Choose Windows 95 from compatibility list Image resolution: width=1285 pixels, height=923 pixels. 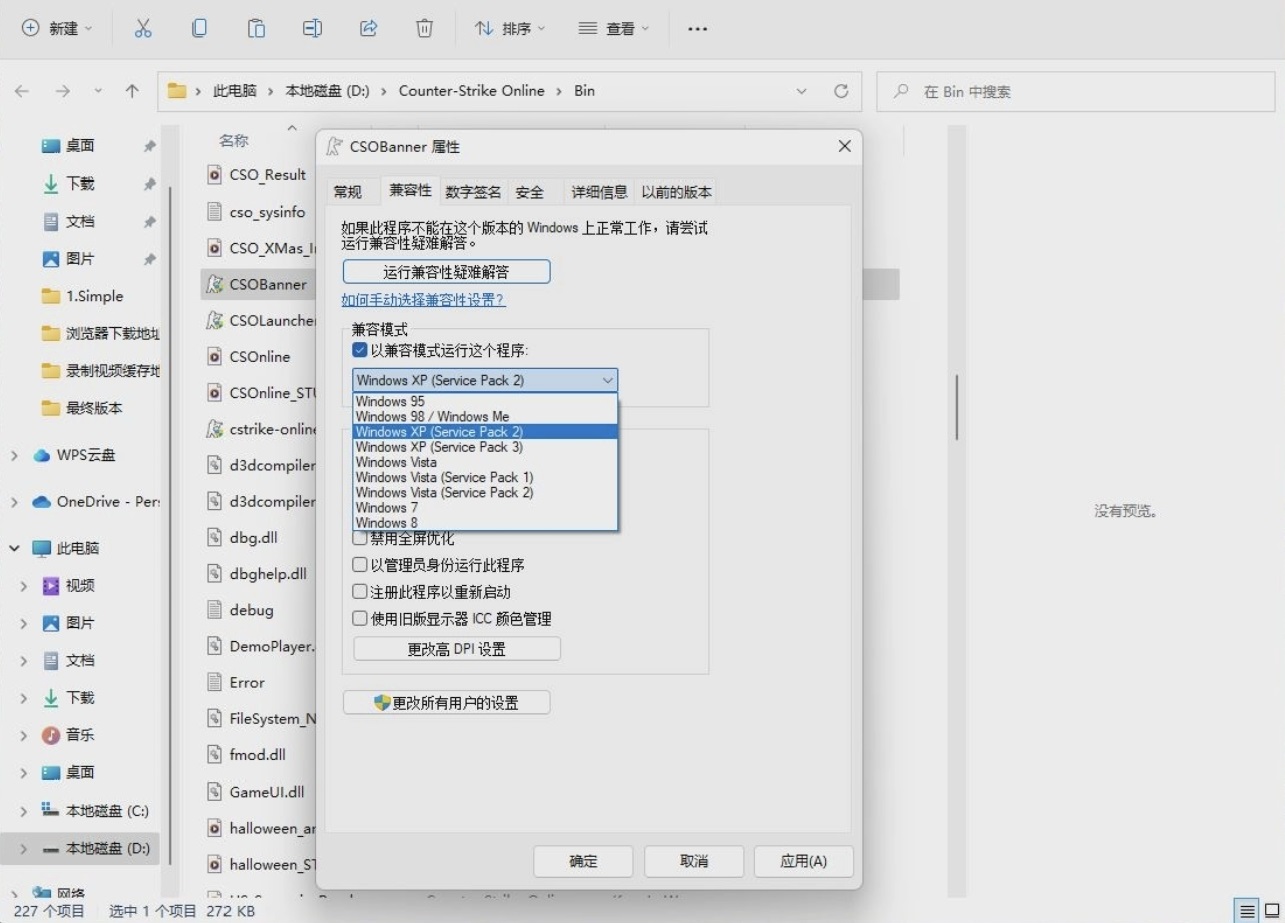[x=485, y=401]
